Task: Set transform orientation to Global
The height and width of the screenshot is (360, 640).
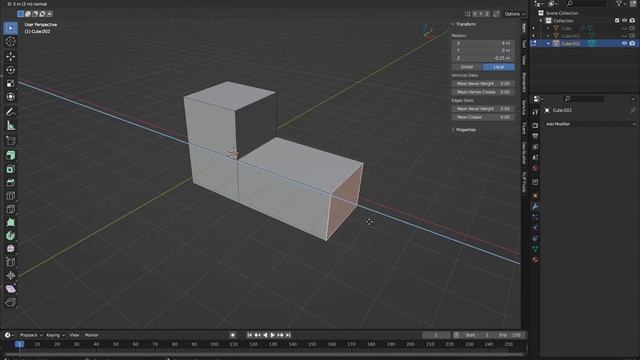Action: (467, 67)
